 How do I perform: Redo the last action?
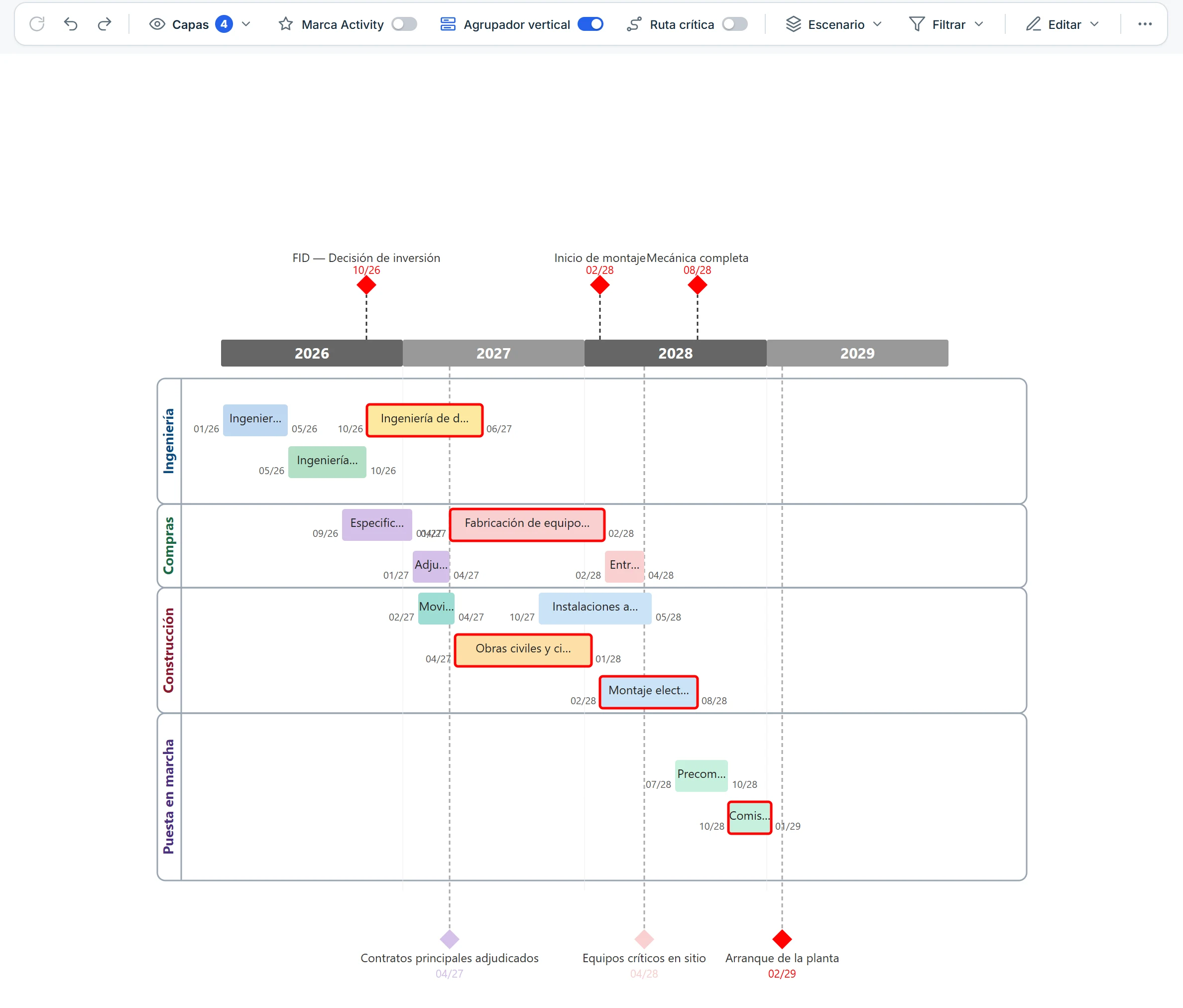(104, 24)
